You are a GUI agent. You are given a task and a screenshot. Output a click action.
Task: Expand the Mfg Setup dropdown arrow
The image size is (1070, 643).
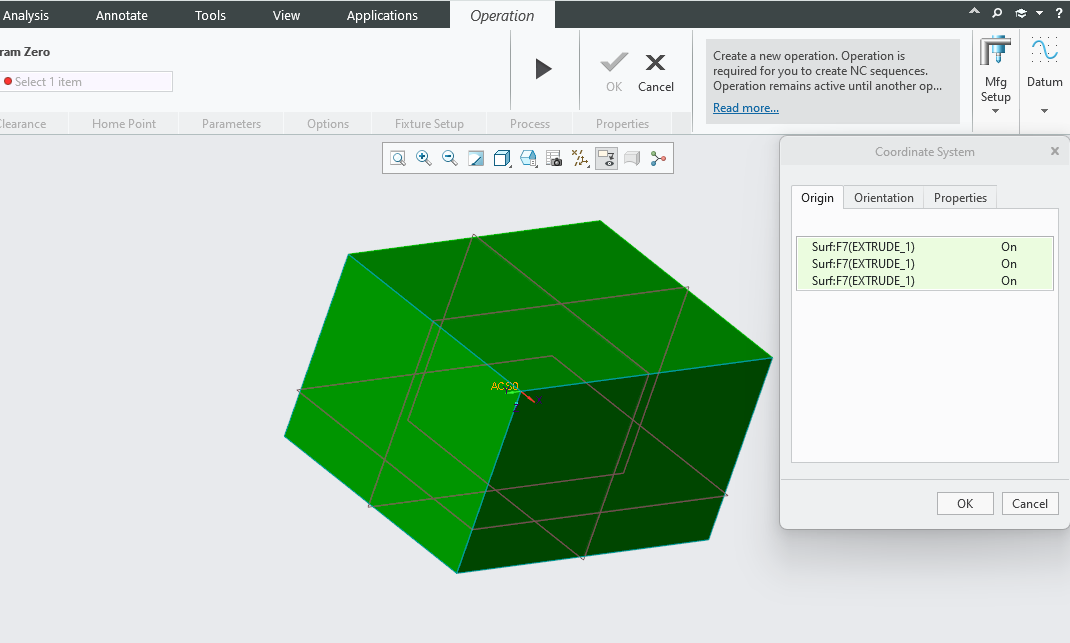[x=995, y=111]
